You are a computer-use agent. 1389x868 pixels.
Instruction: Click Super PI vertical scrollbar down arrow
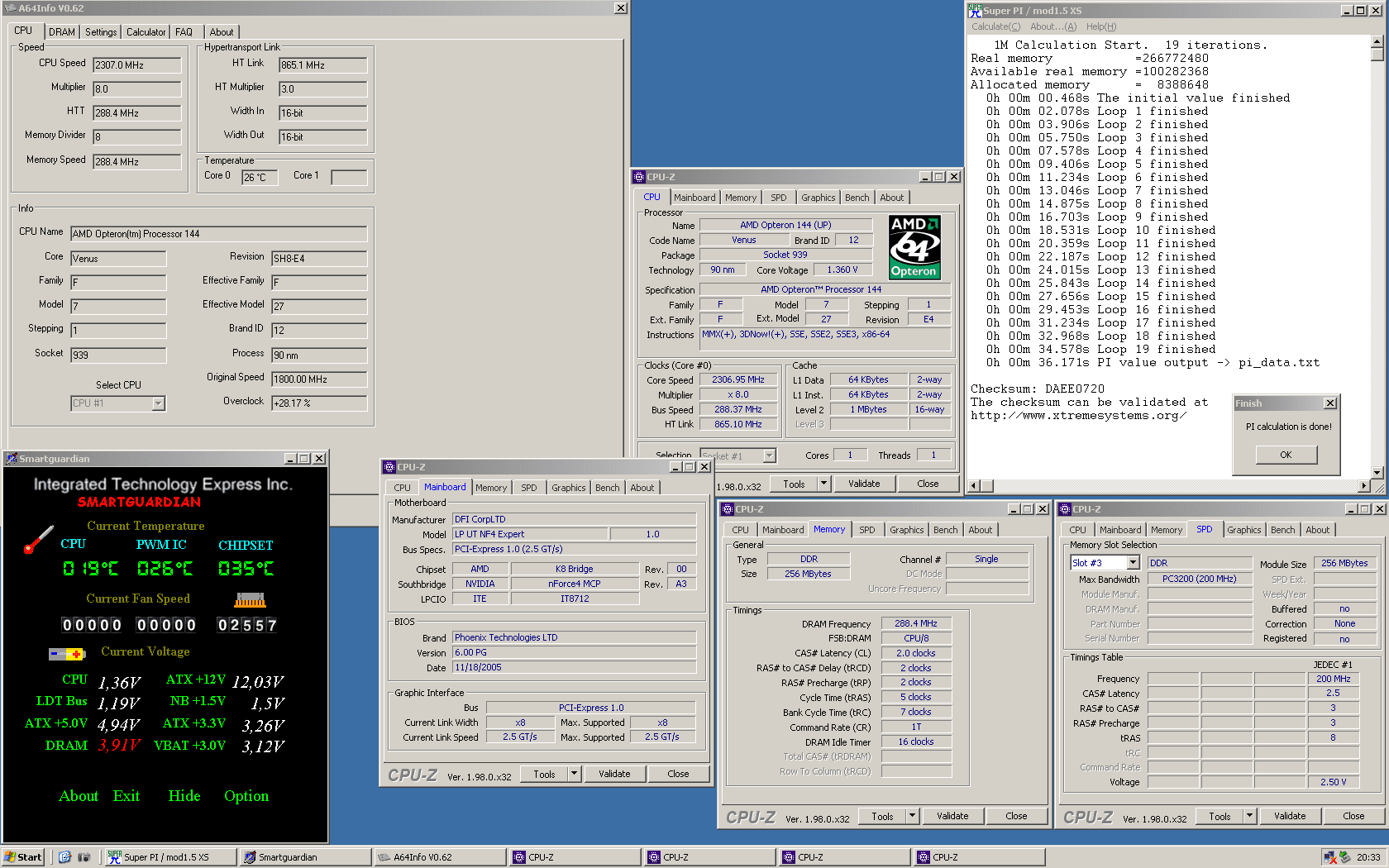point(1377,473)
